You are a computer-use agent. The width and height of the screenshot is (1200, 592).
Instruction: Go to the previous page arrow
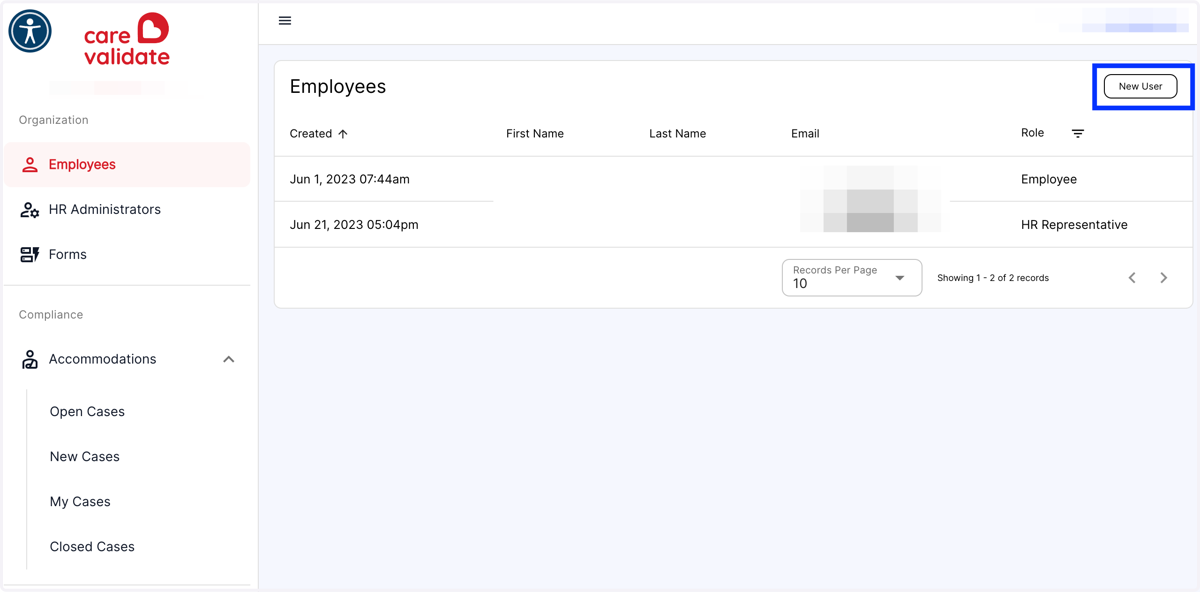point(1132,278)
